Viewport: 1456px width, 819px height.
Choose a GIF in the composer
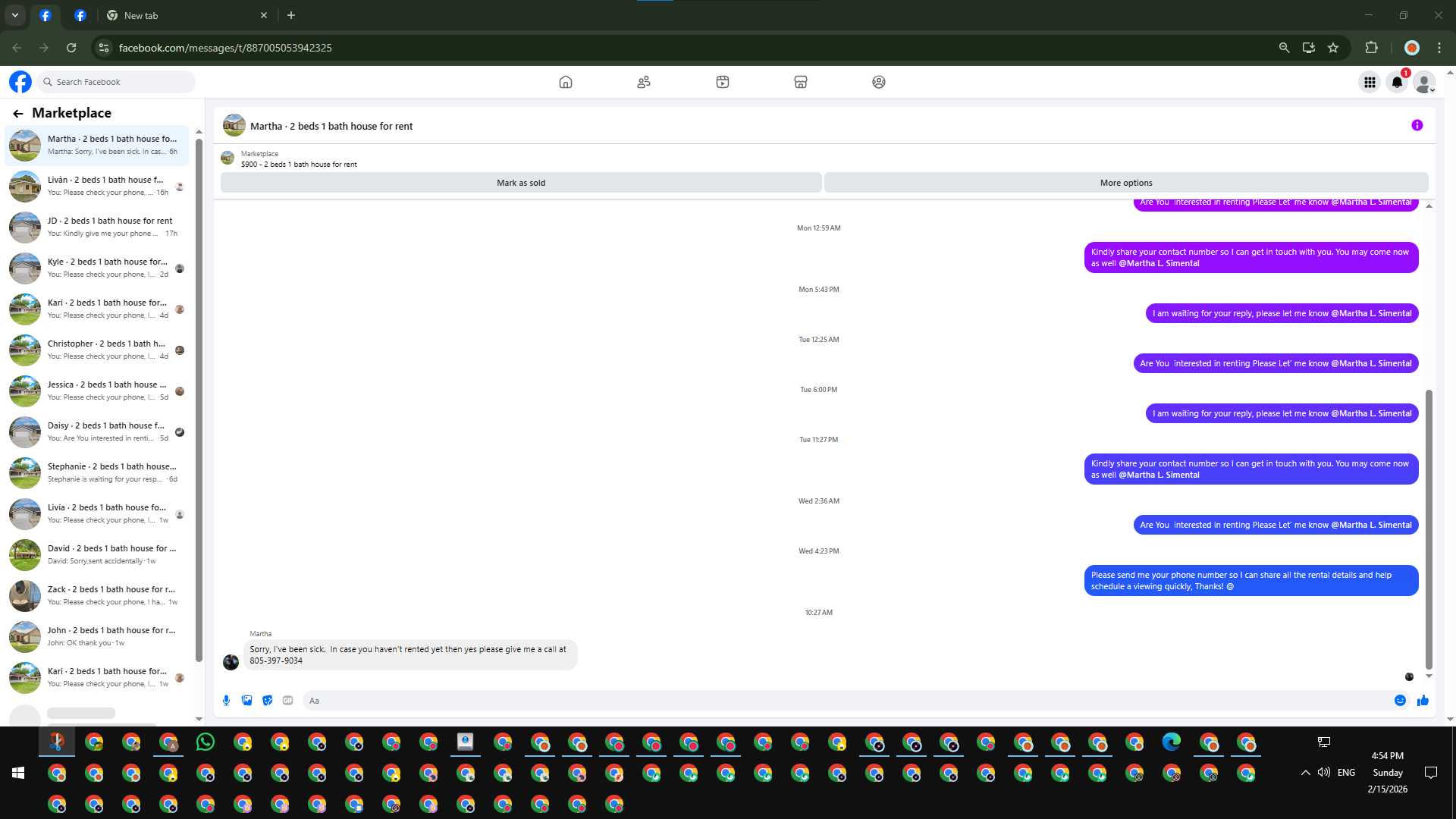[288, 701]
